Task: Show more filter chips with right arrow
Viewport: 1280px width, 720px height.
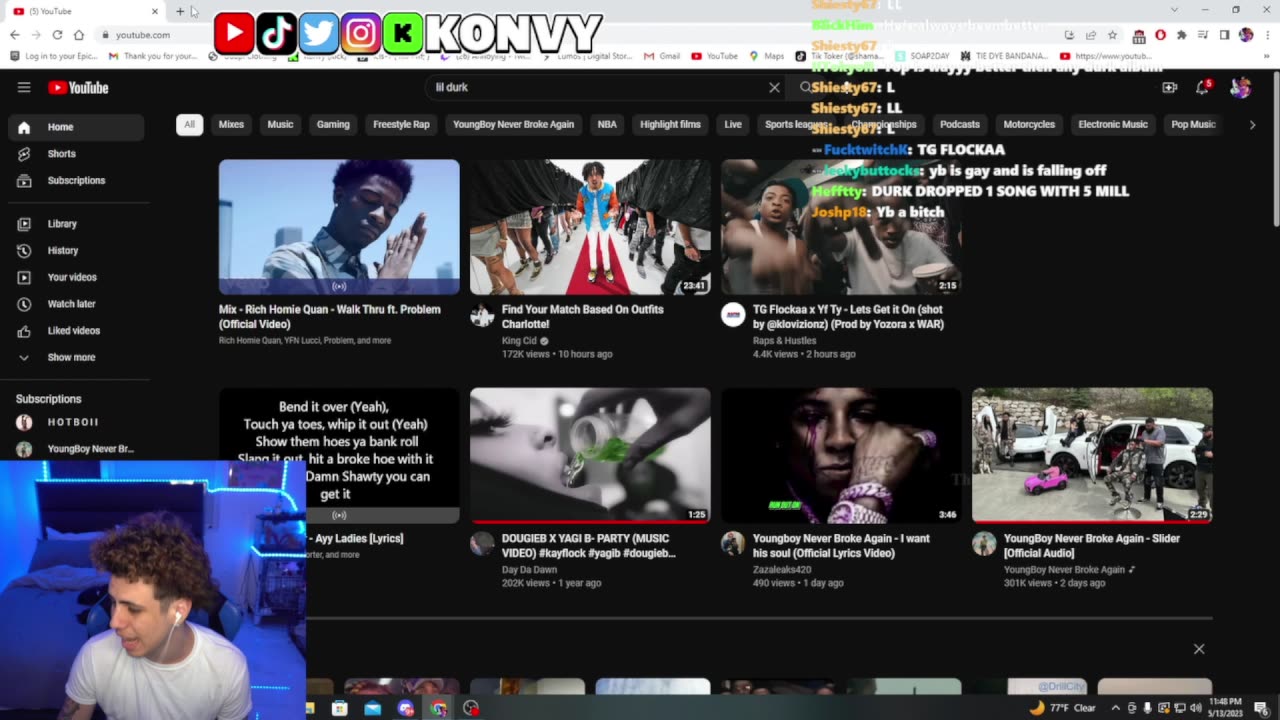Action: (x=1252, y=124)
